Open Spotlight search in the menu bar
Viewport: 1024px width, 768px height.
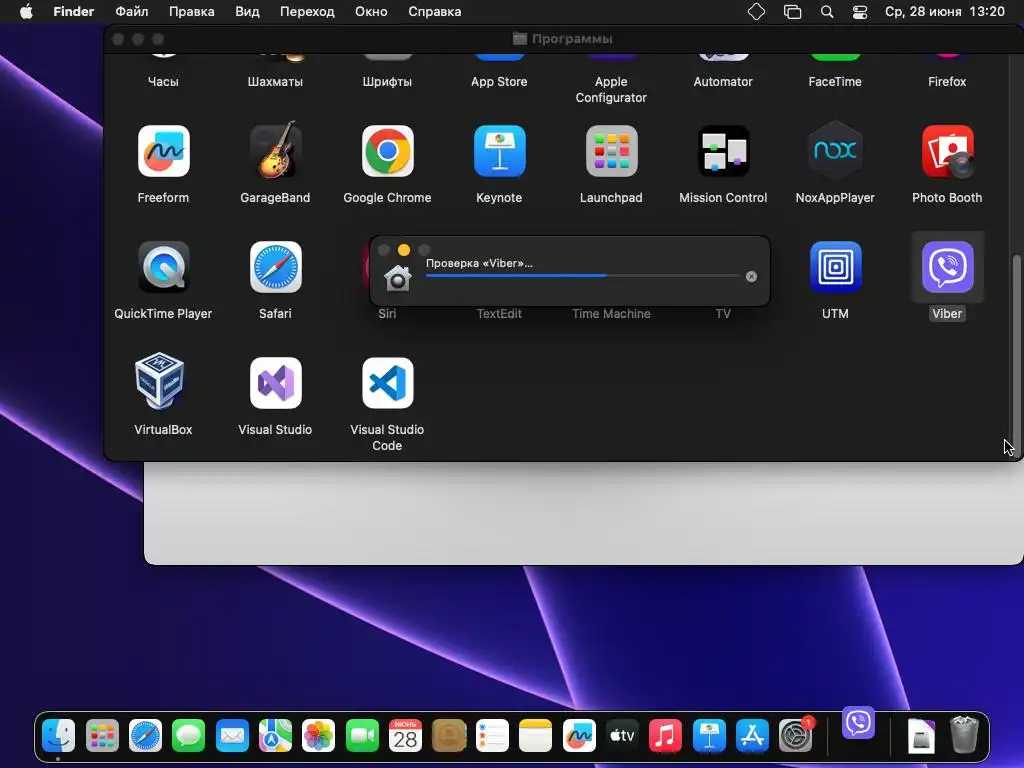pos(827,12)
